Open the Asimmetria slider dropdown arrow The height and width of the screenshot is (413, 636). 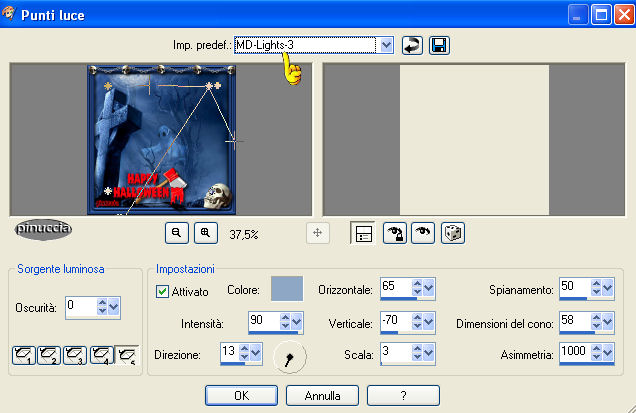pos(607,353)
